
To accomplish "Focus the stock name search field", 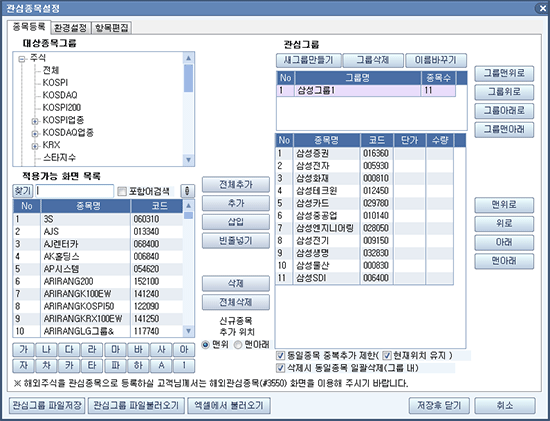I will 74,191.
